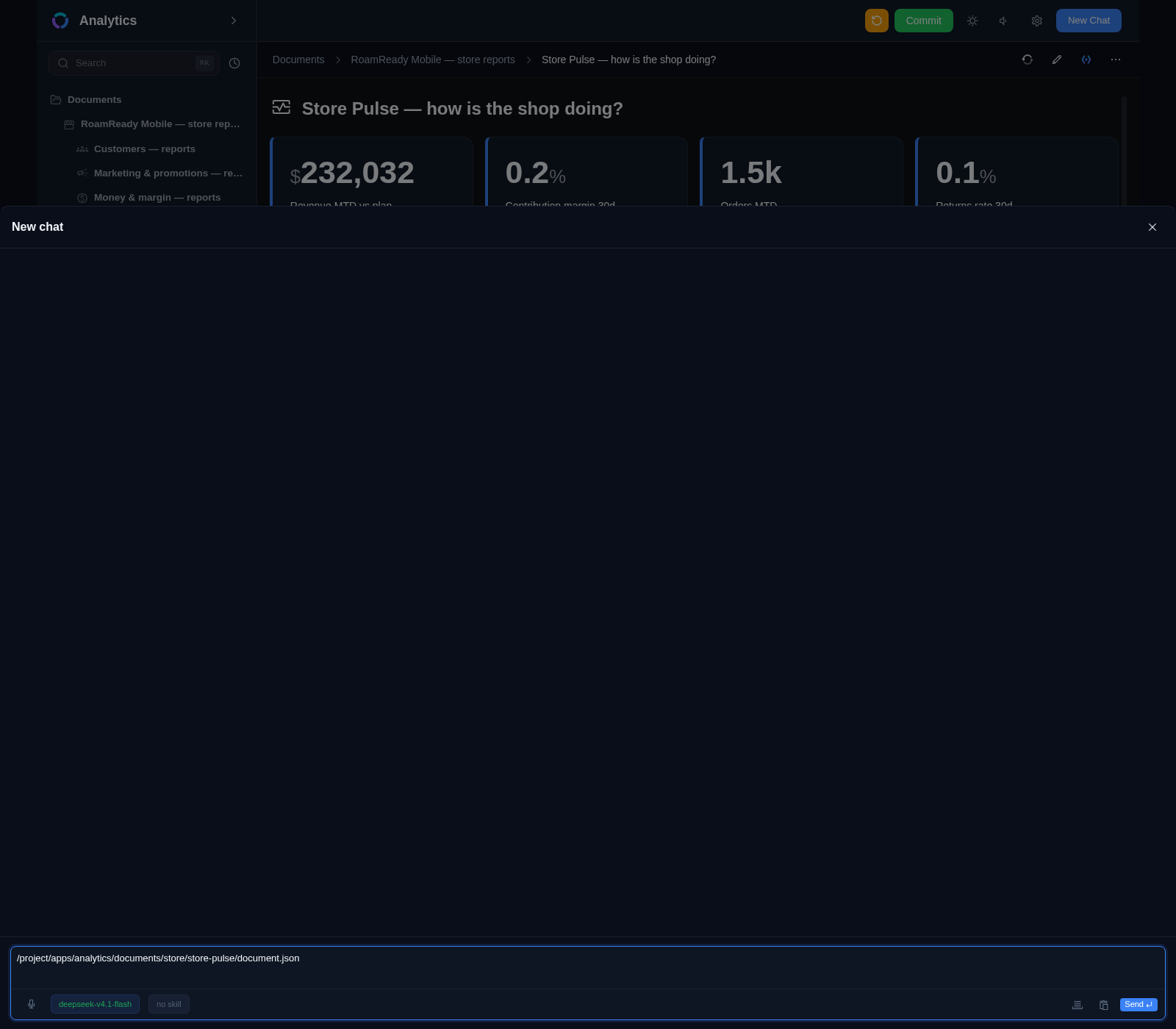Open the no skill selector
Image resolution: width=1176 pixels, height=1029 pixels.
coord(169,1004)
